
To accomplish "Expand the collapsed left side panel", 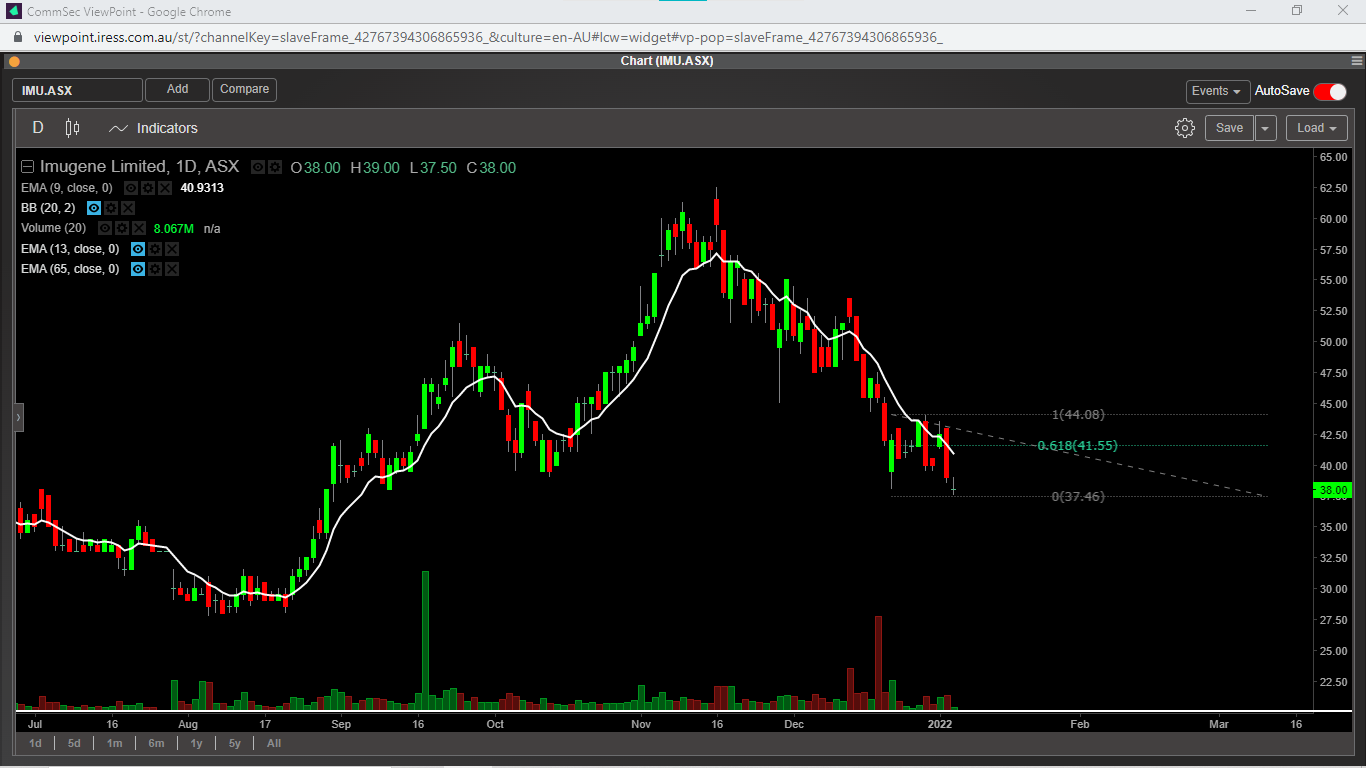I will 18,417.
